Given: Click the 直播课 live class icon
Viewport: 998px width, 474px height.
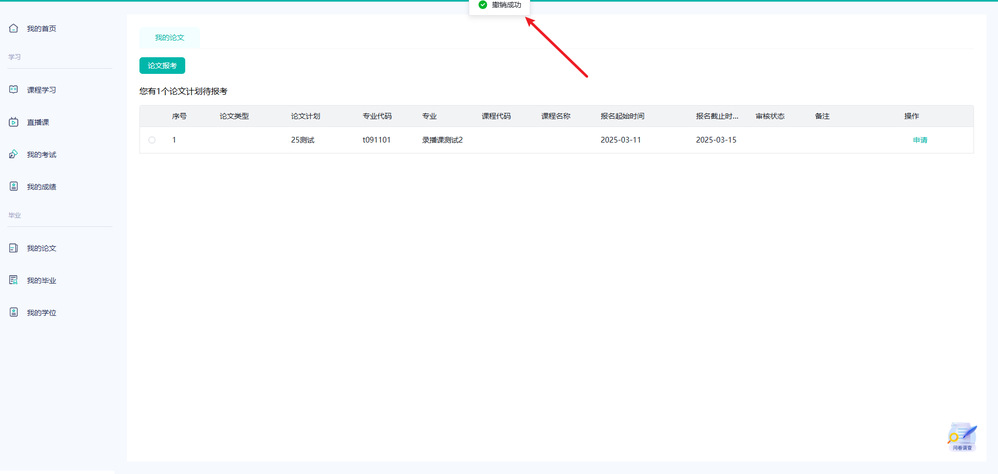Looking at the screenshot, I should [13, 122].
